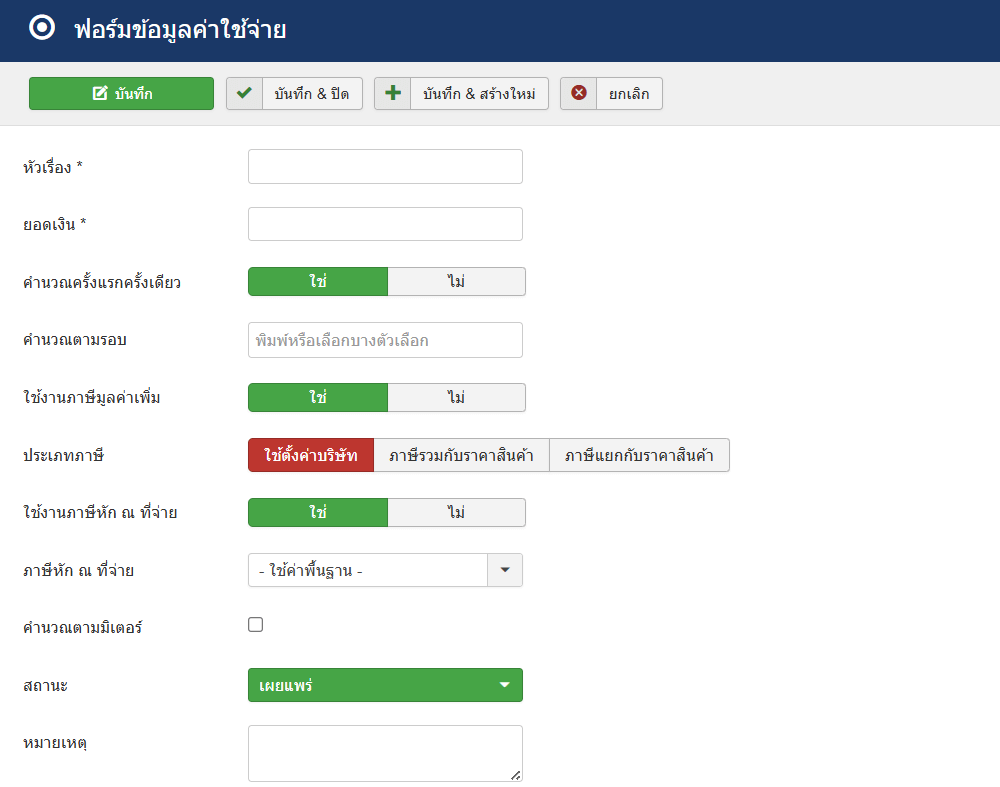1000x787 pixels.
Task: Click the green checkmark icon for บันทึก & ปิด
Action: [244, 93]
